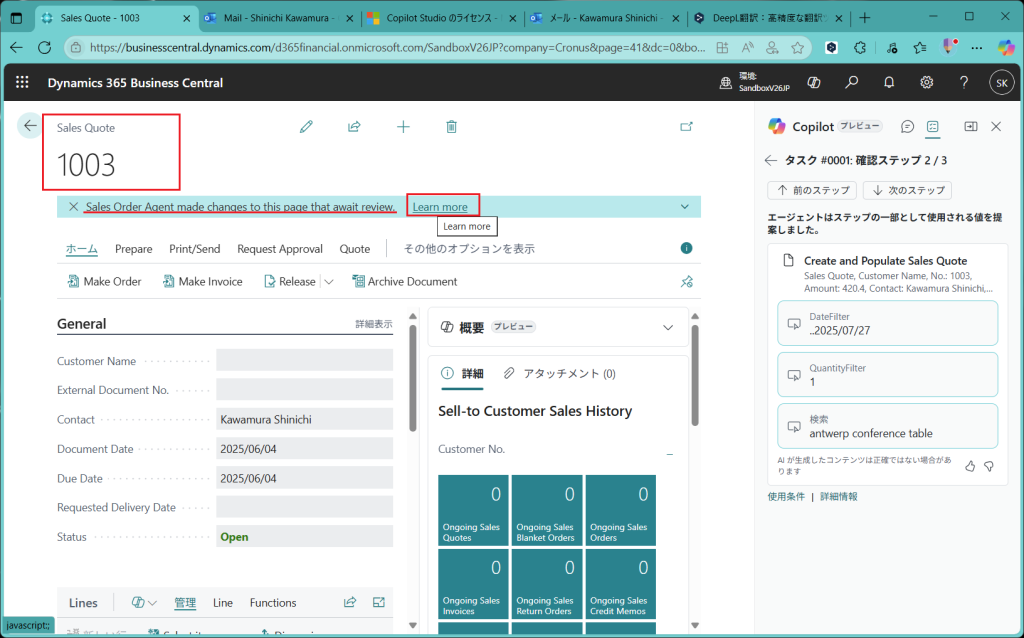
Task: Click the search magnifier in top bar
Action: pos(852,82)
